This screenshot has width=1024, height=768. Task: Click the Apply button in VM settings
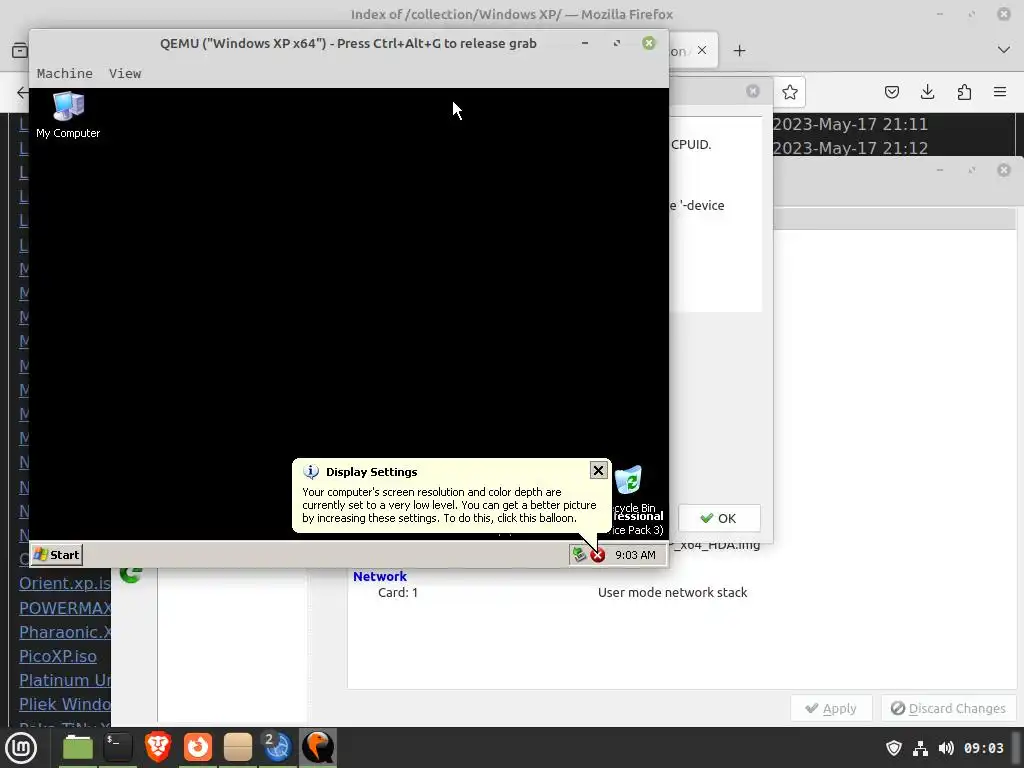[831, 709]
